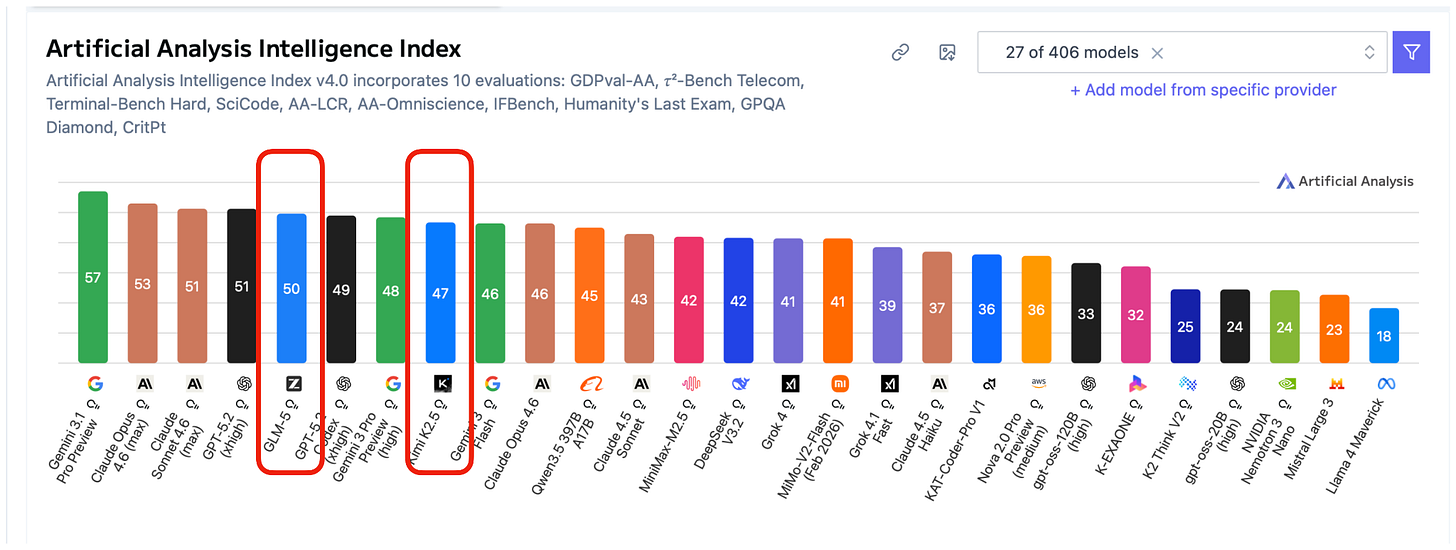This screenshot has height=550, width=1456.
Task: Click DeepSeek whale logo under its bar
Action: click(x=739, y=383)
